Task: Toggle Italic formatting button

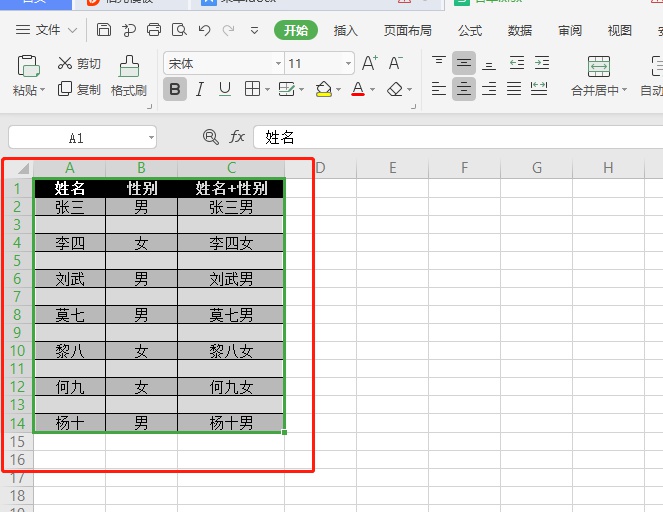Action: [x=200, y=89]
